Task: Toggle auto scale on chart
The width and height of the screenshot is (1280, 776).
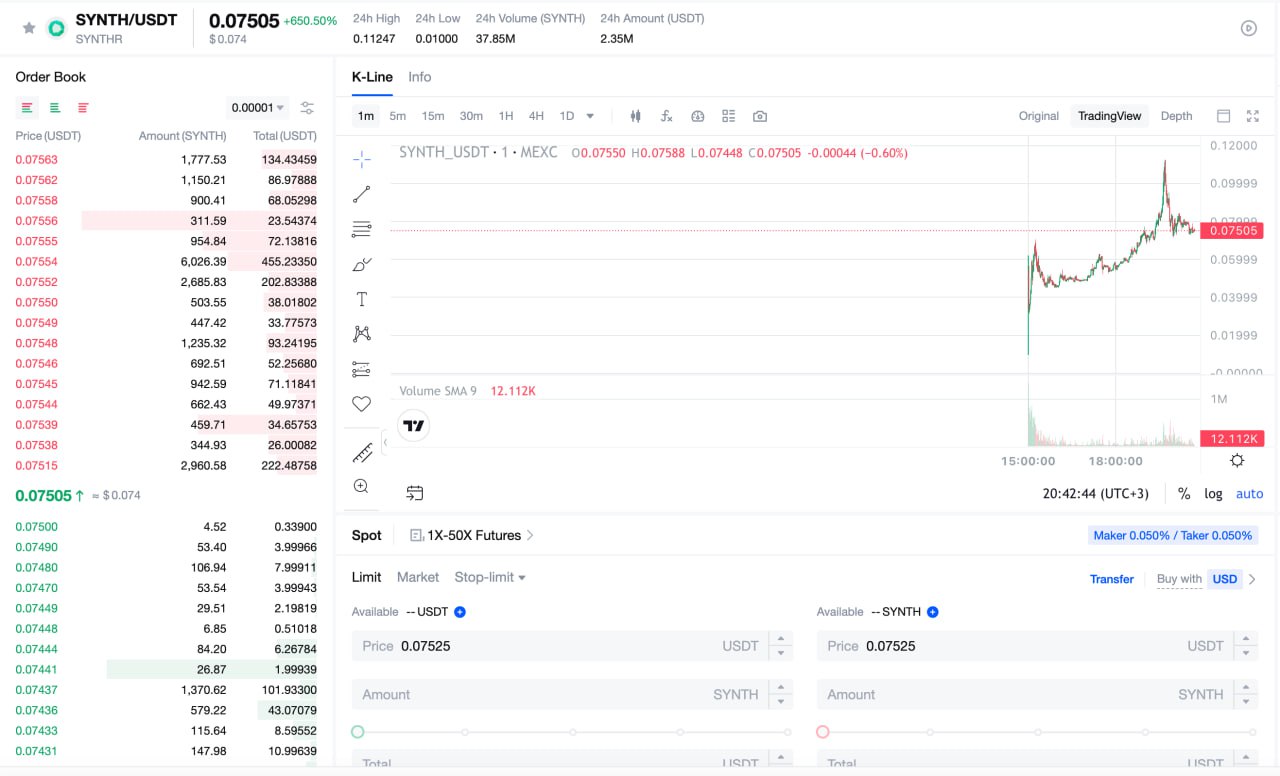Action: (1250, 493)
